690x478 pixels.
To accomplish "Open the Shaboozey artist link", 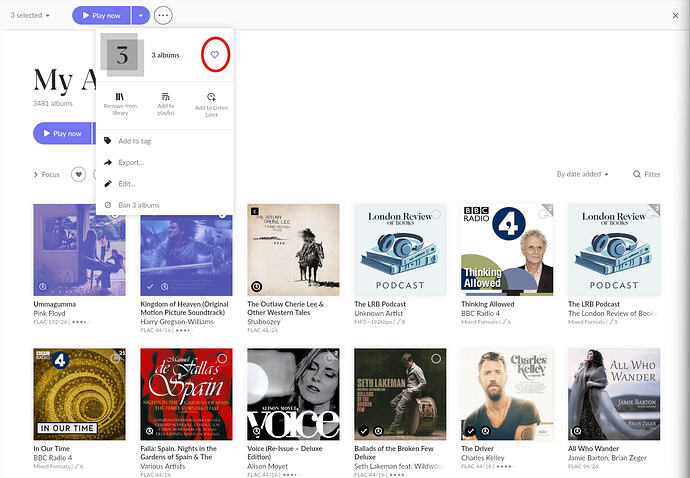I will pos(264,322).
